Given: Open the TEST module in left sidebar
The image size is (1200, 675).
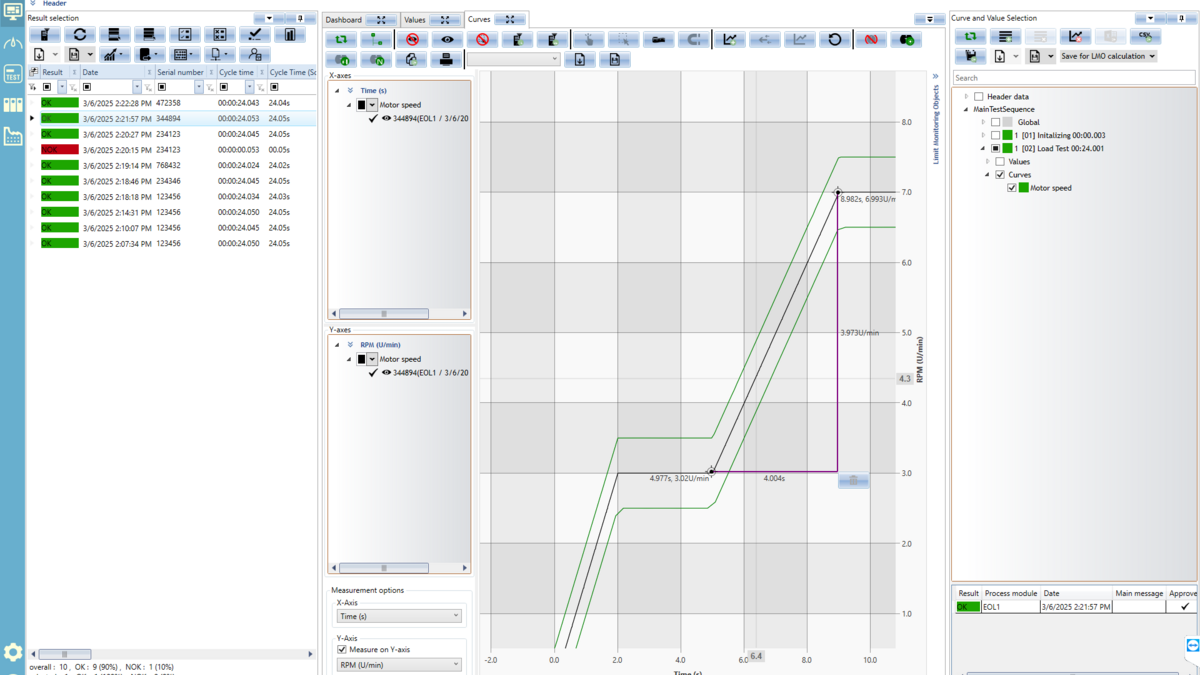Looking at the screenshot, I should tap(13, 75).
